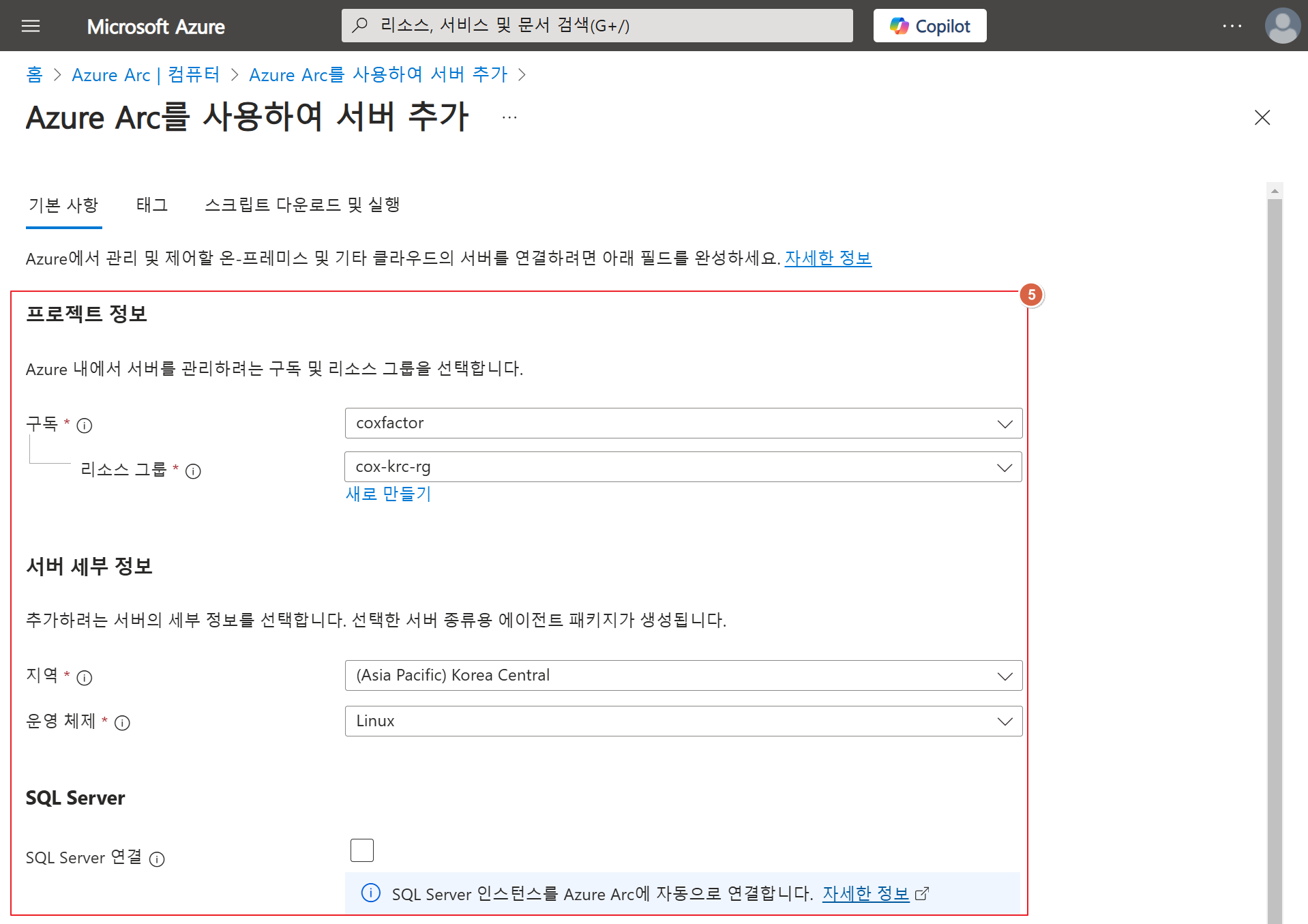Click the SQL Server section heading

click(75, 798)
